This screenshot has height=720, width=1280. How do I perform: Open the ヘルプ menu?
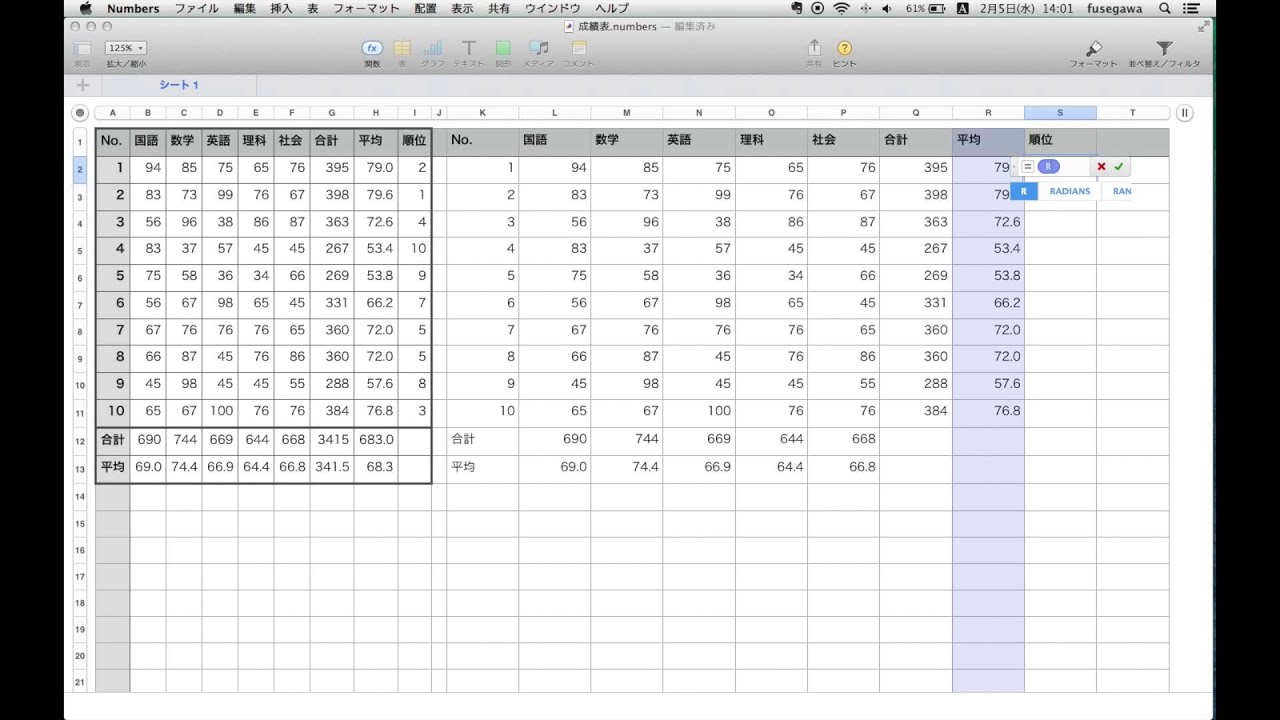[x=611, y=8]
